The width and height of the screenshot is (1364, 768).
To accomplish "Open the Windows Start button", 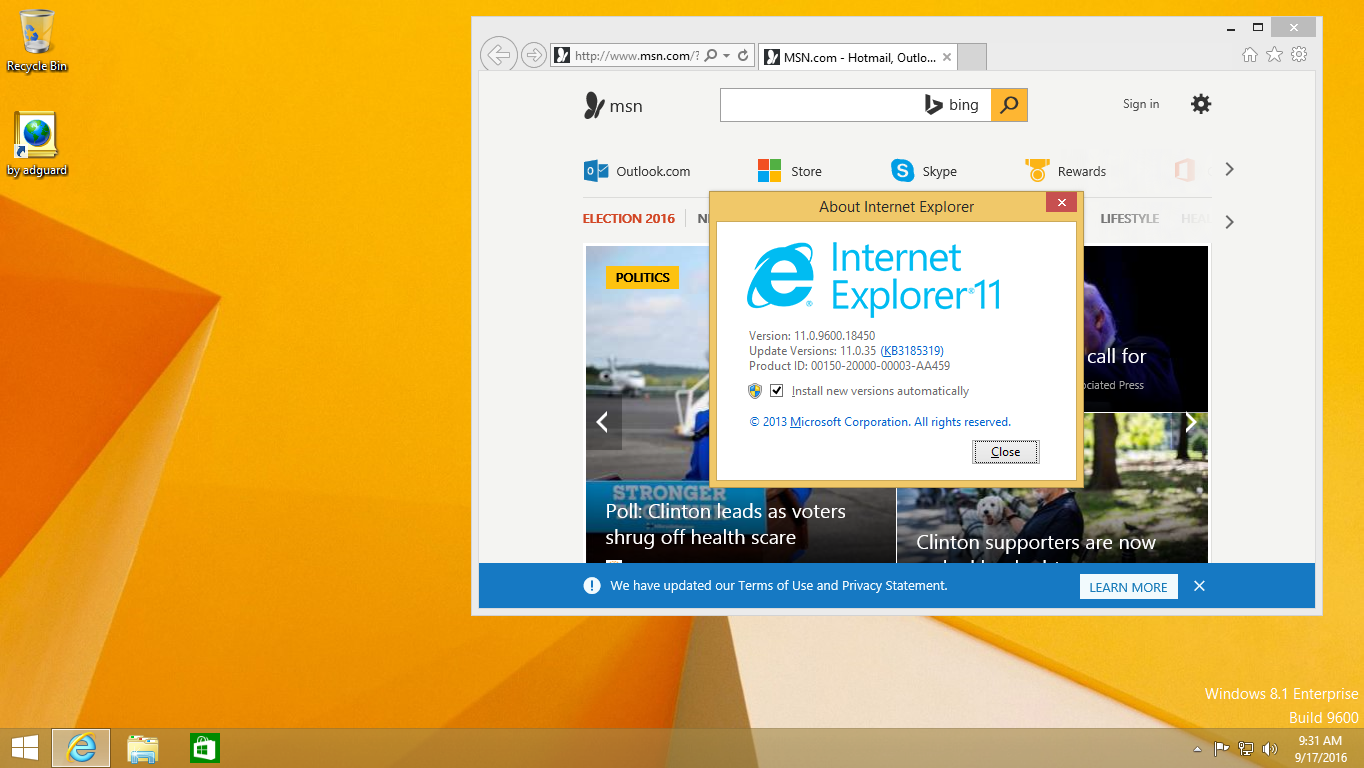I will point(24,748).
